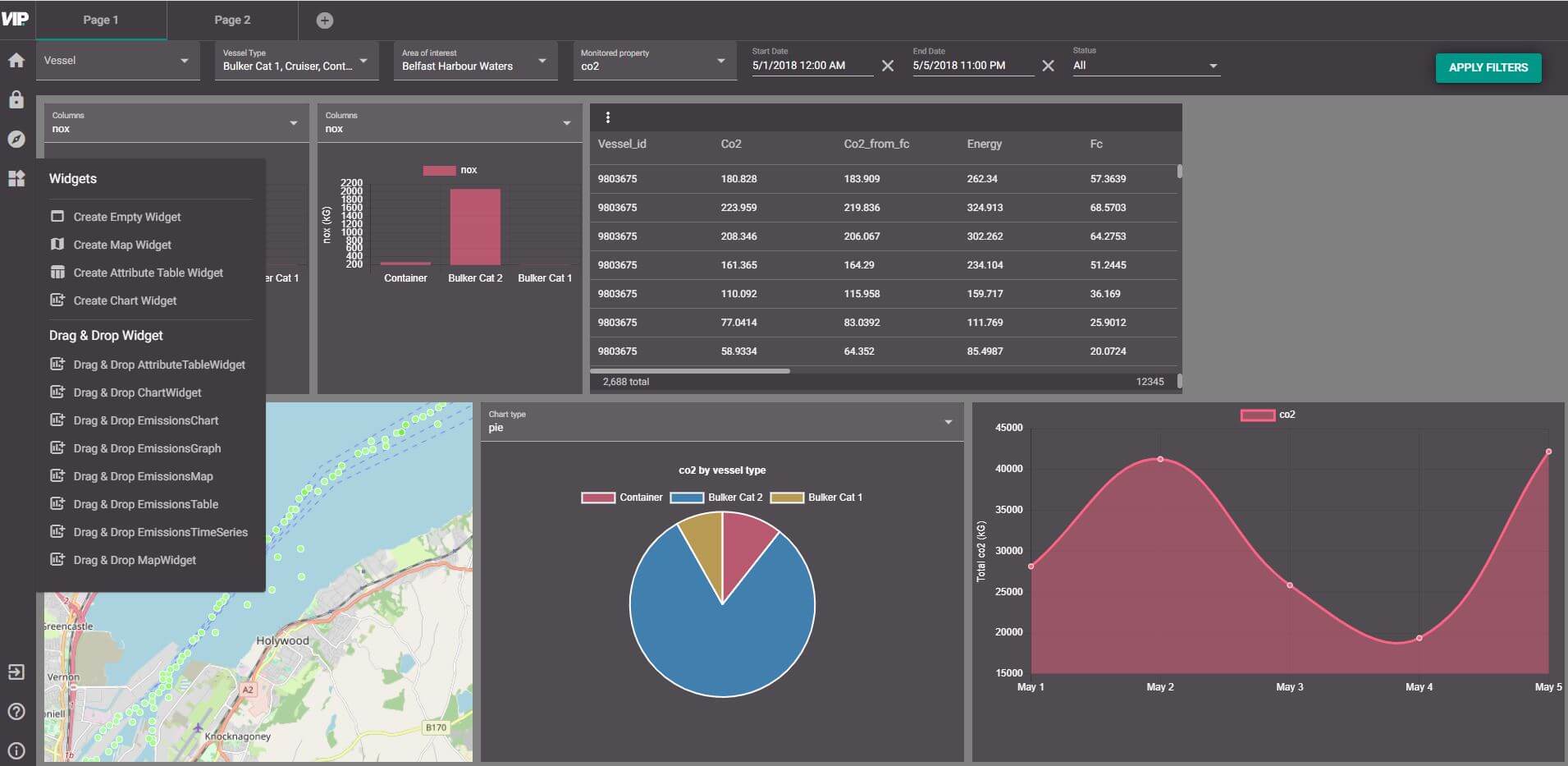Click the Widgets panel icon in sidebar
This screenshot has width=1568, height=766.
click(16, 178)
